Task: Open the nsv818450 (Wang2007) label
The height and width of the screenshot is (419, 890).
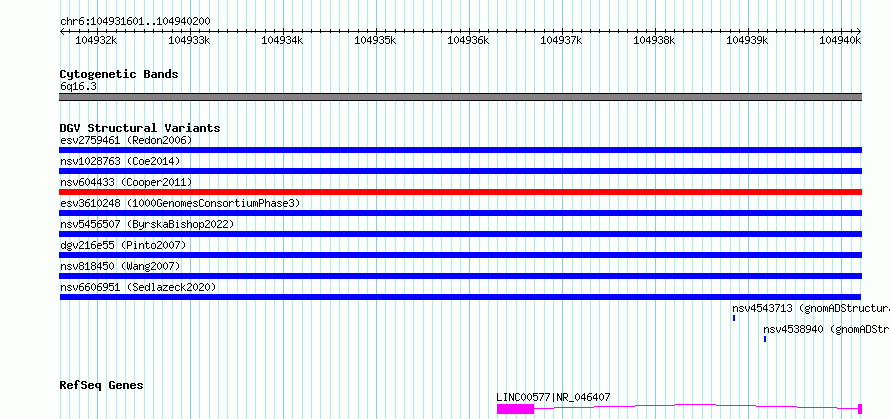Action: (x=120, y=266)
